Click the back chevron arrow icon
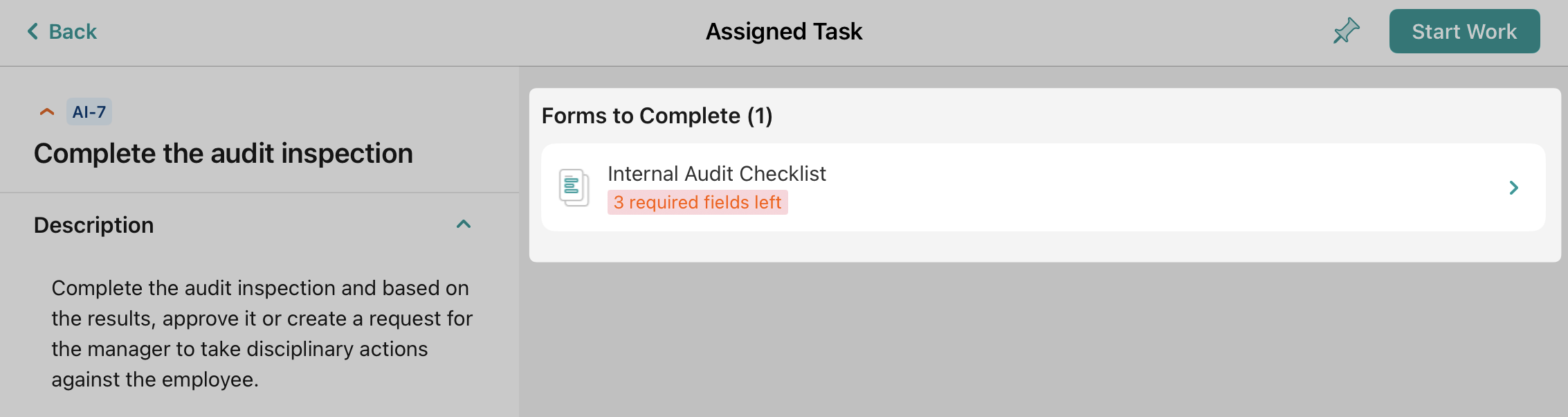The width and height of the screenshot is (1568, 417). (x=33, y=31)
